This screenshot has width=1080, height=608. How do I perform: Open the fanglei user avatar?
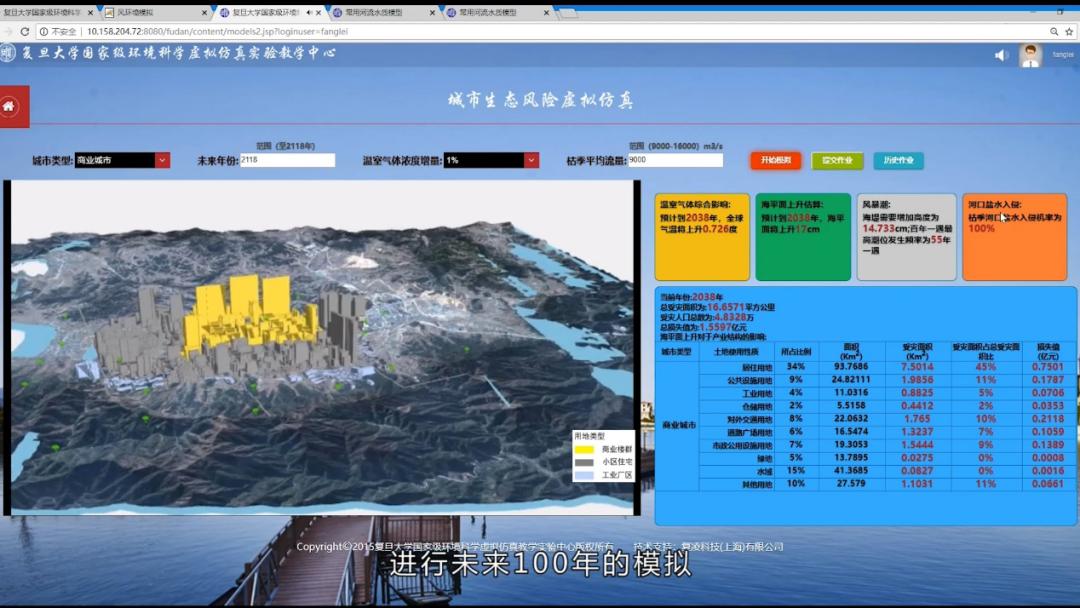tap(1030, 56)
